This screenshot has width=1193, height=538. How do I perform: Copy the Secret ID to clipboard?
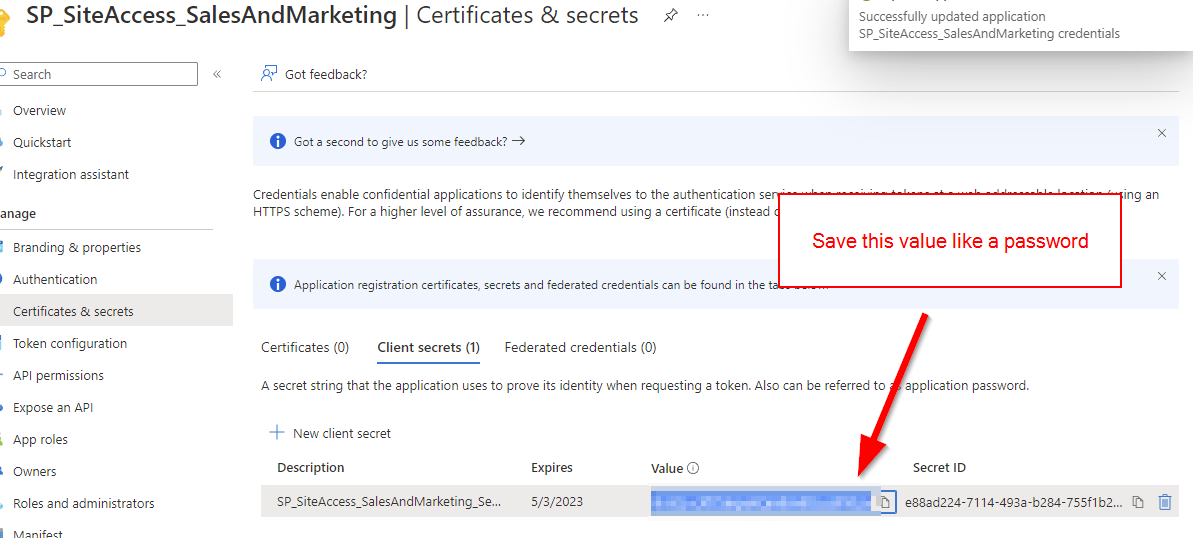coord(1138,502)
